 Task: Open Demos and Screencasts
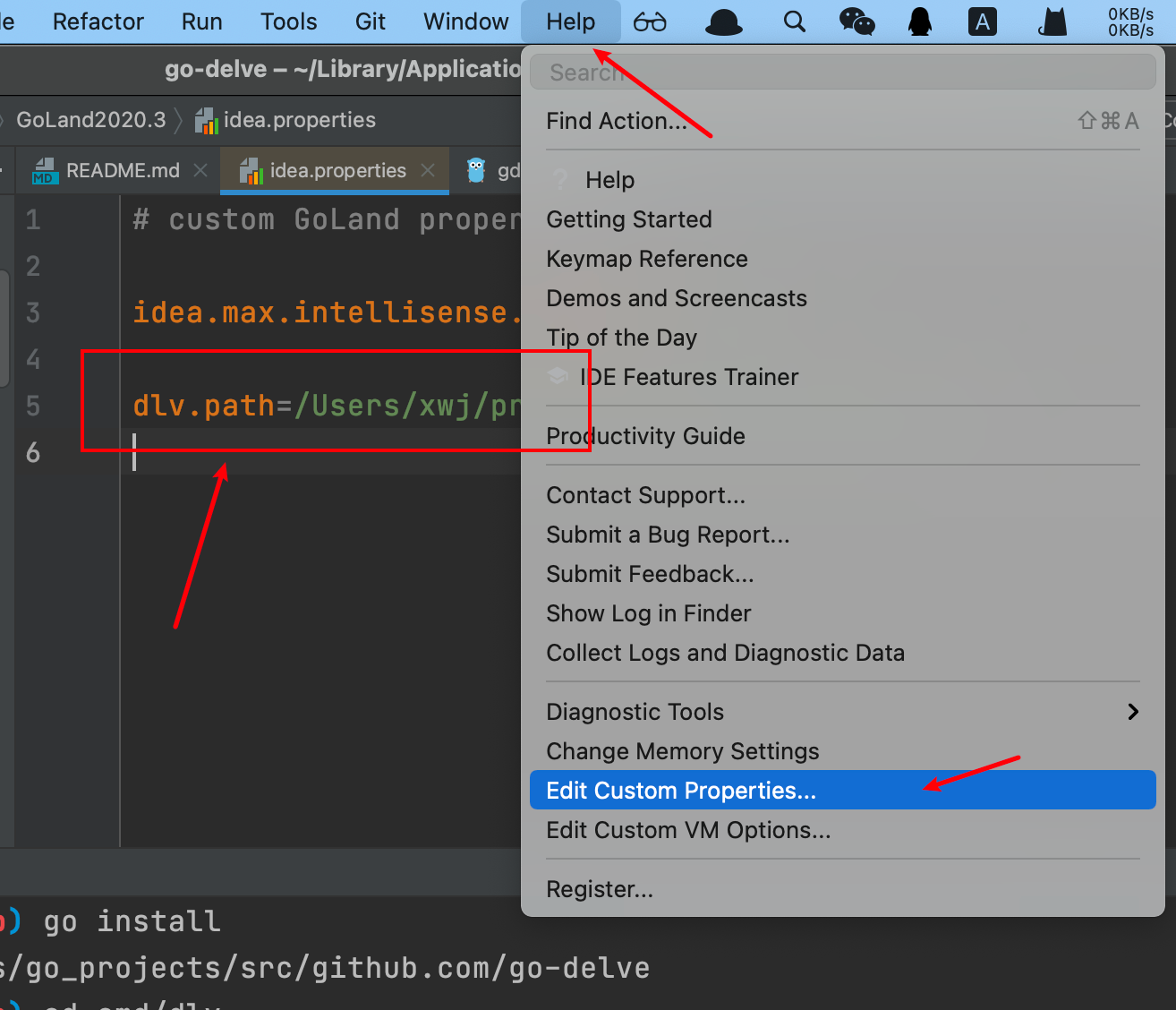(842, 297)
